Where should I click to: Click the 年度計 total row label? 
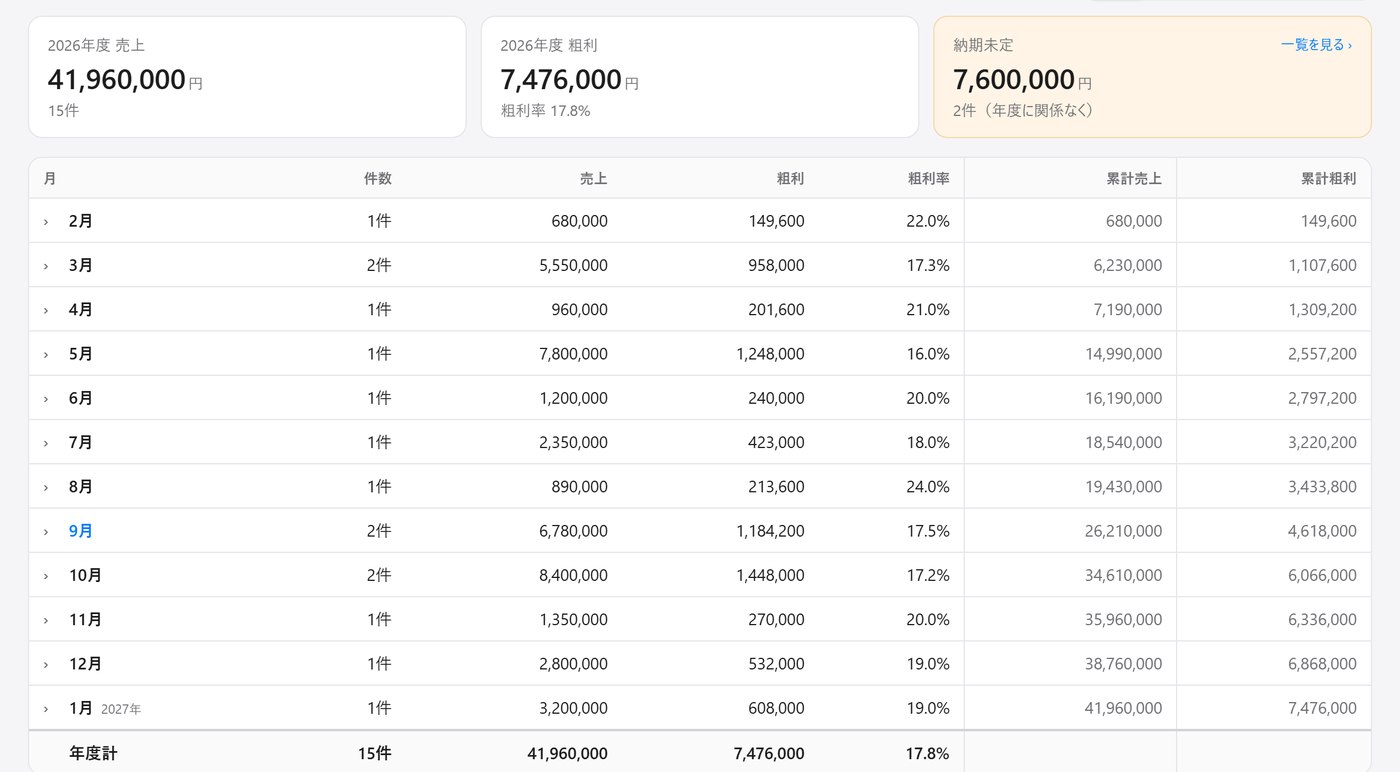pyautogui.click(x=93, y=753)
